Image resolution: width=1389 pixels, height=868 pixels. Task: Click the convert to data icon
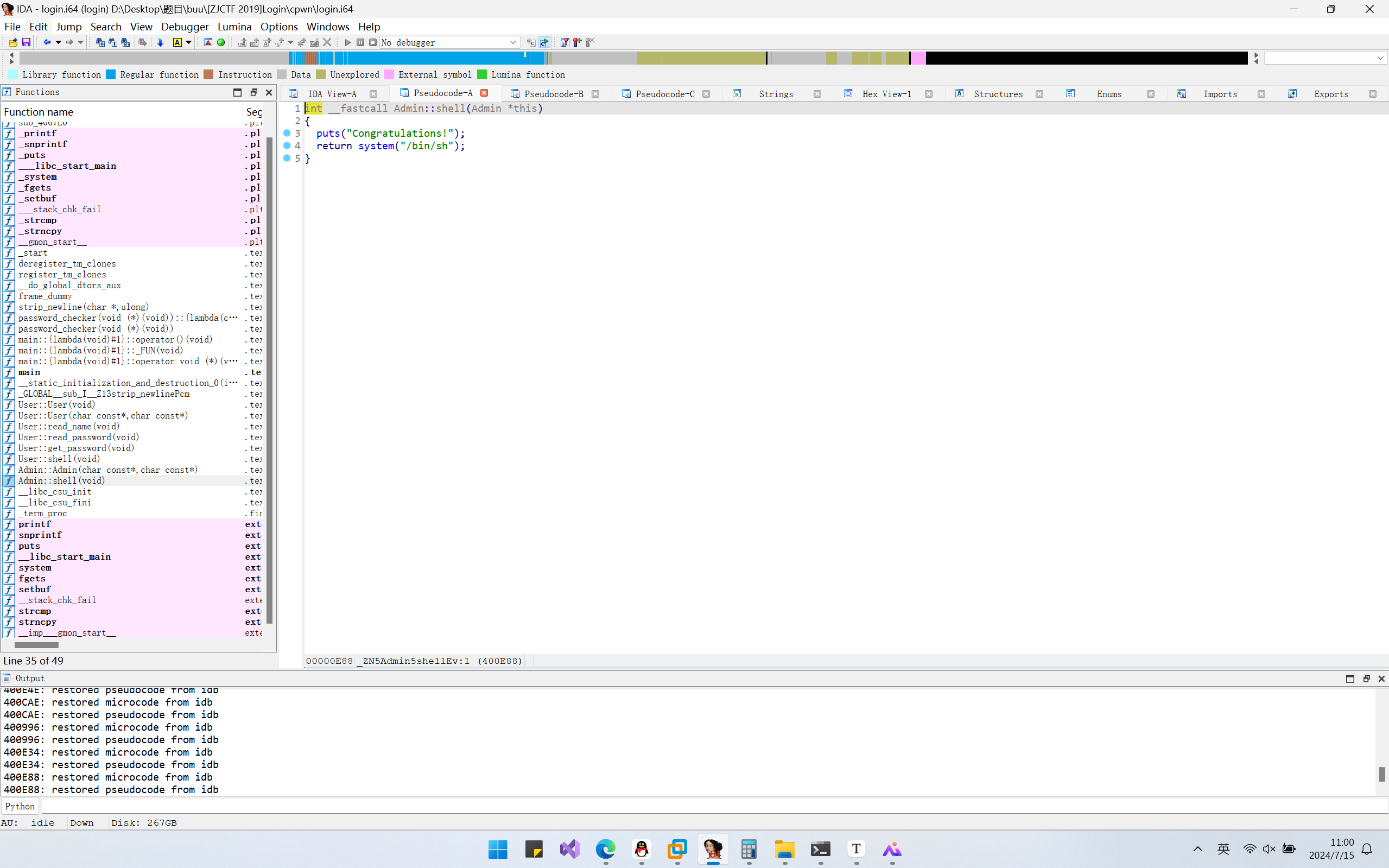tap(255, 42)
